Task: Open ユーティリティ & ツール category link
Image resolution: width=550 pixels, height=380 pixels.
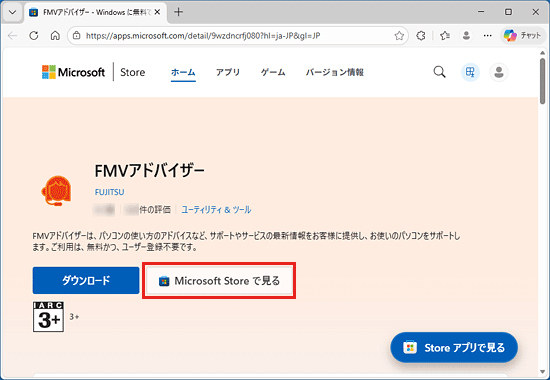Action: (x=216, y=210)
